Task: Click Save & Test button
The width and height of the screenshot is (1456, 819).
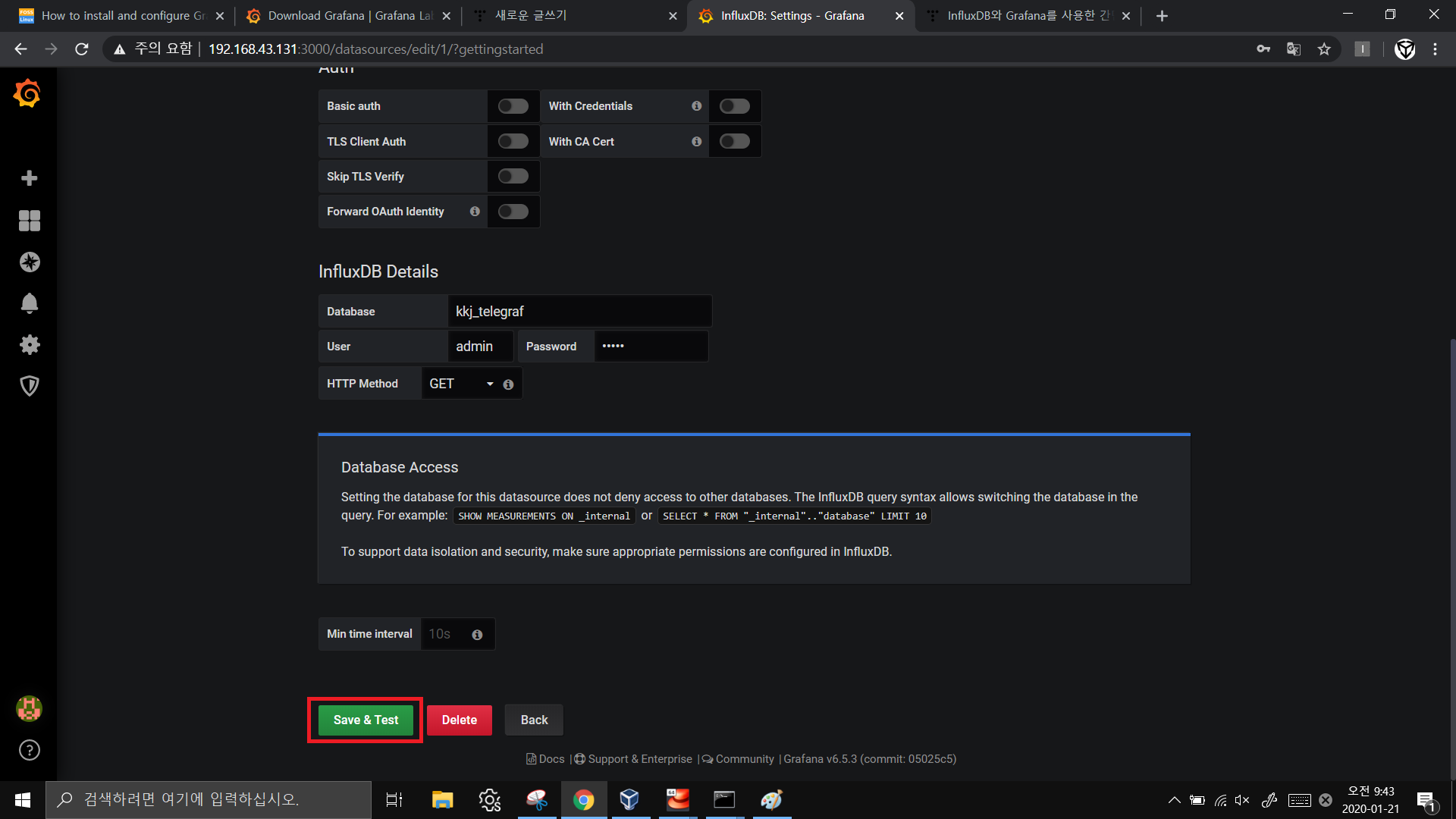Action: (x=366, y=720)
